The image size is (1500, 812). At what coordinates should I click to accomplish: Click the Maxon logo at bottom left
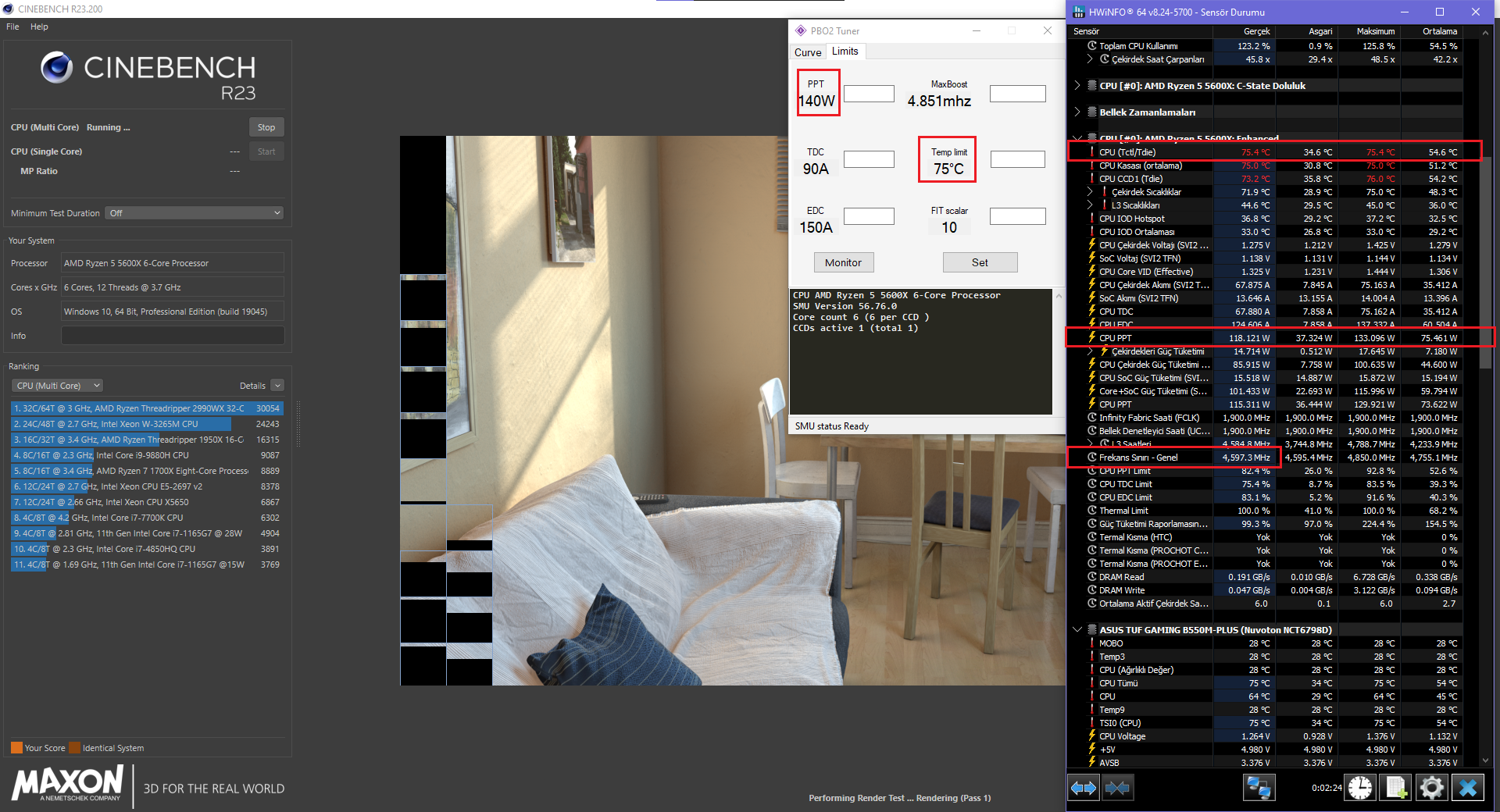[68, 783]
